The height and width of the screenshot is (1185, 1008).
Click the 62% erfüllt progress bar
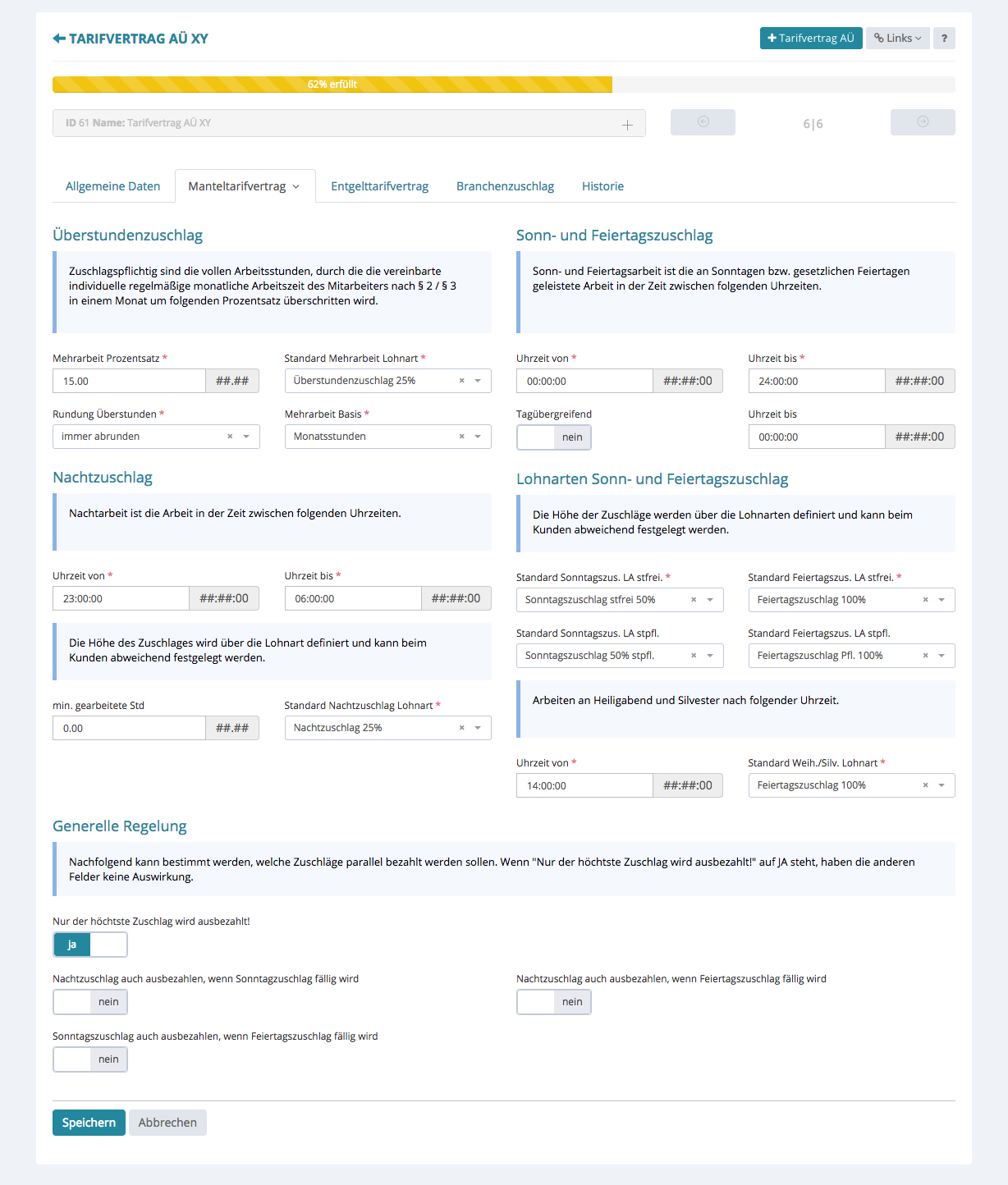[x=332, y=85]
